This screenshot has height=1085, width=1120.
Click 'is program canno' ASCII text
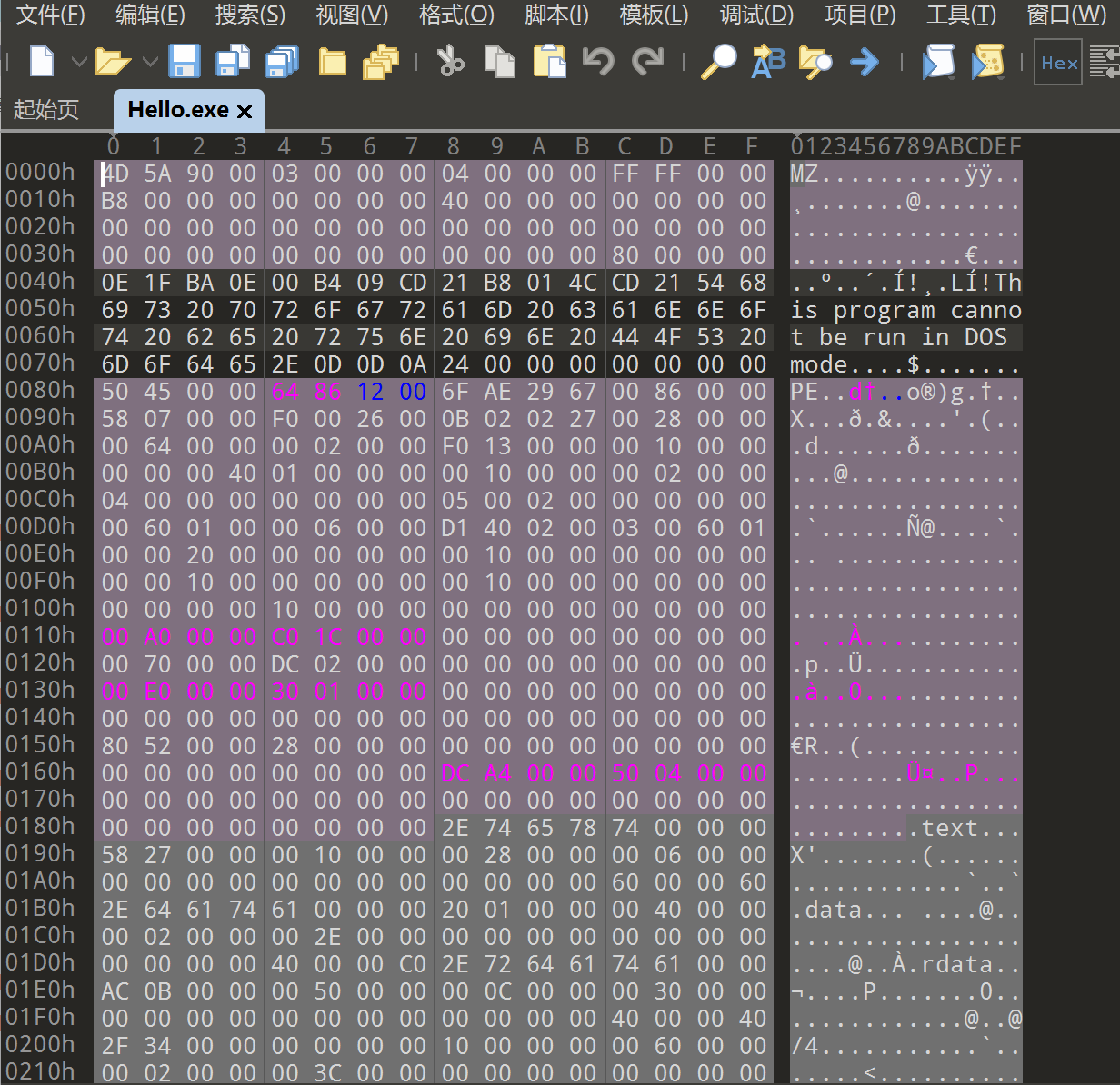[905, 310]
